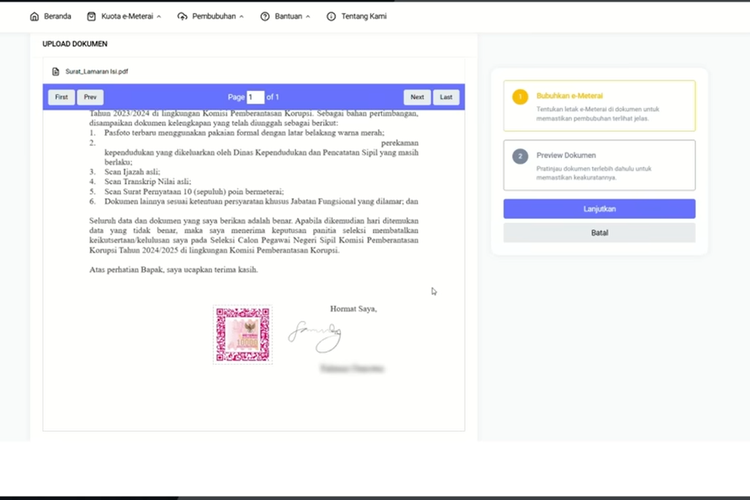Click the Pembubuhan upload cloud icon
750x500 pixels.
pos(182,16)
